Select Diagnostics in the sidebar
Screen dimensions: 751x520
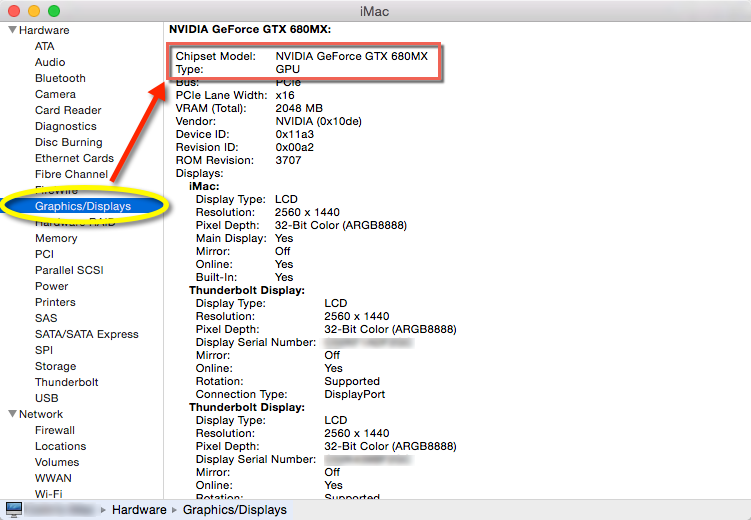coord(66,126)
